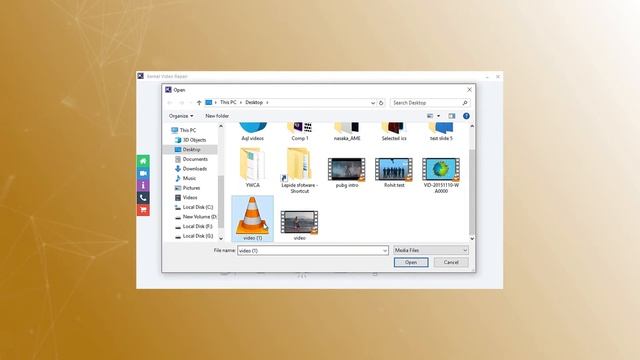
Task: Select the Selected ics folder
Action: click(x=394, y=131)
